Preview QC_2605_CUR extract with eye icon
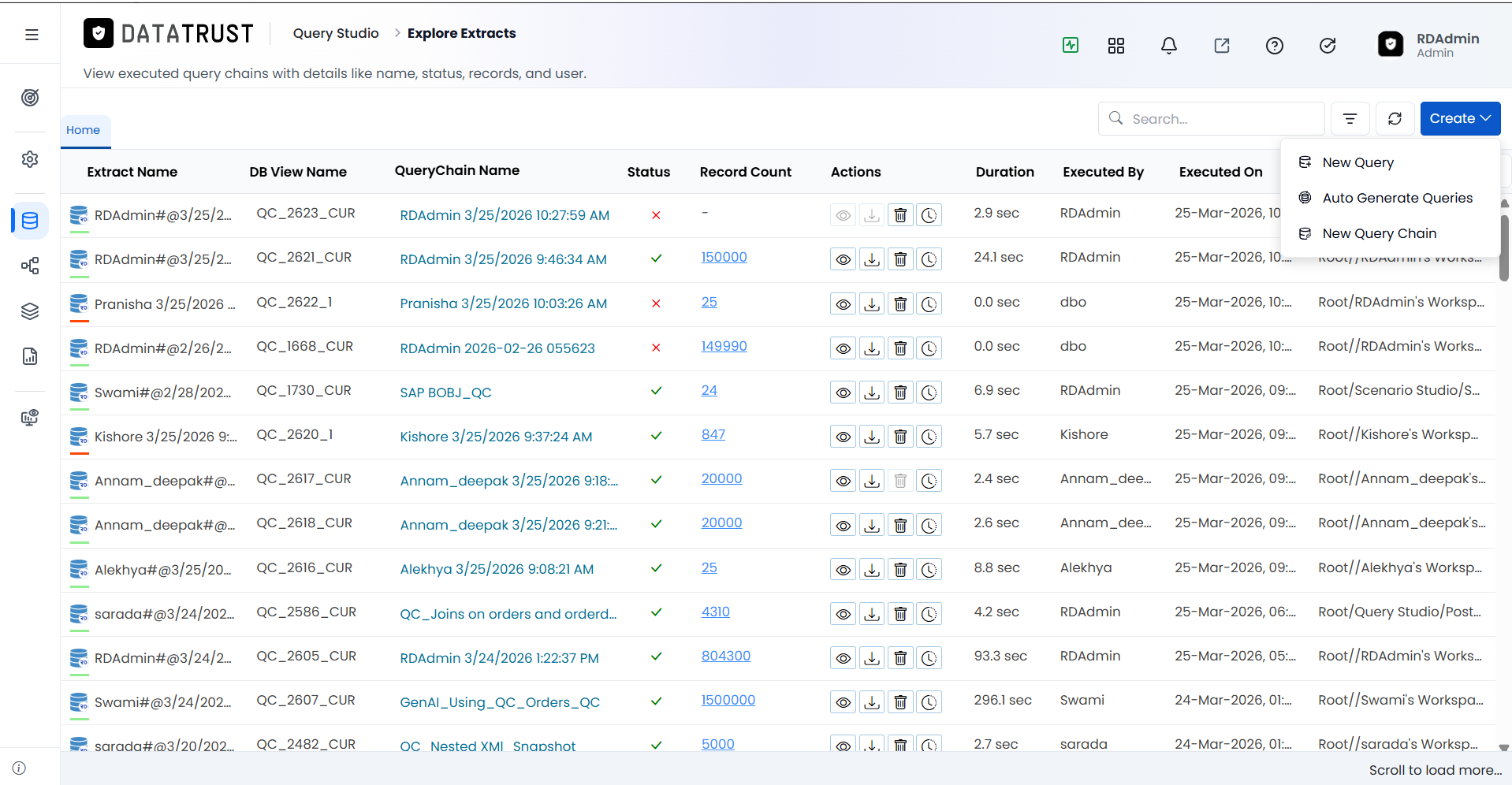 click(x=844, y=658)
